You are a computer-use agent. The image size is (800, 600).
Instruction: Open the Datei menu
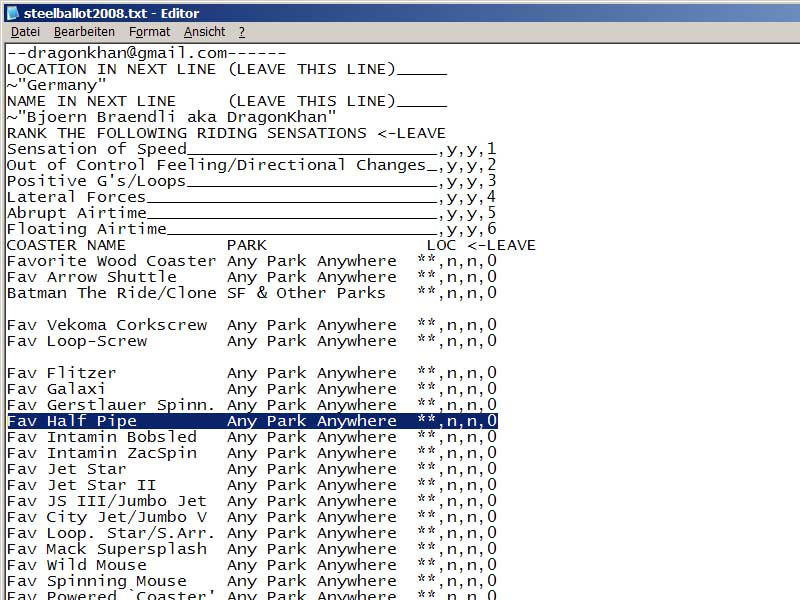[x=25, y=32]
